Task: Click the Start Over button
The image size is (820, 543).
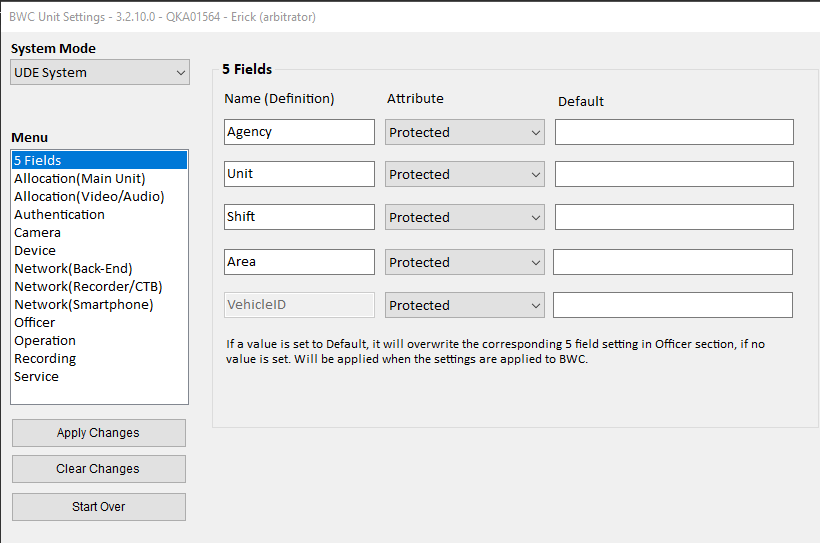Action: pos(99,506)
